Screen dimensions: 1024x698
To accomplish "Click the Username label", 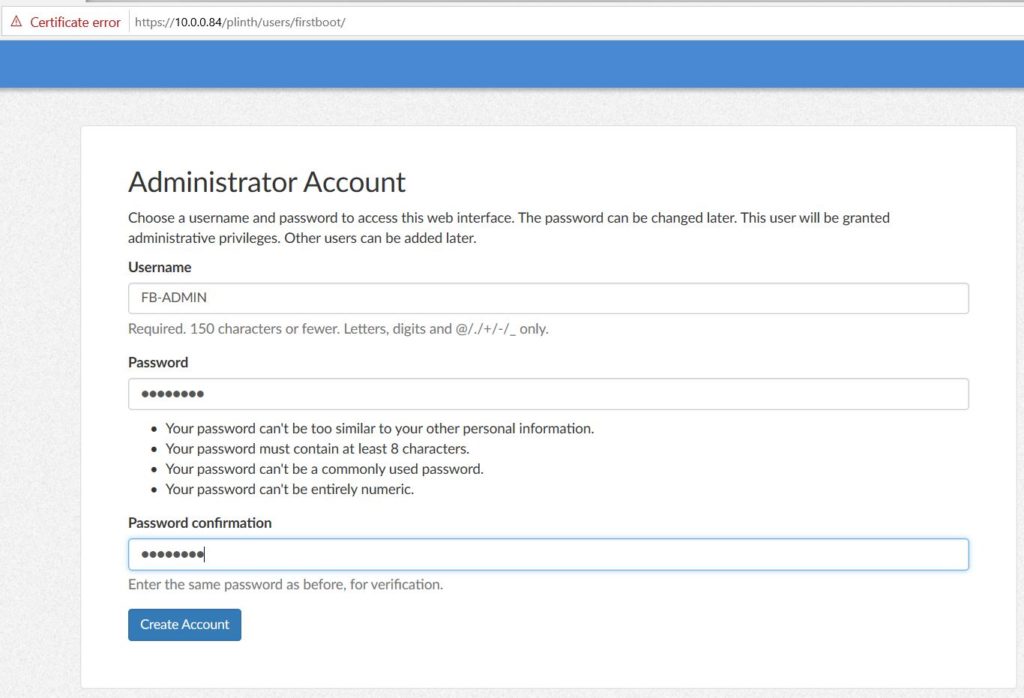I will click(x=159, y=267).
